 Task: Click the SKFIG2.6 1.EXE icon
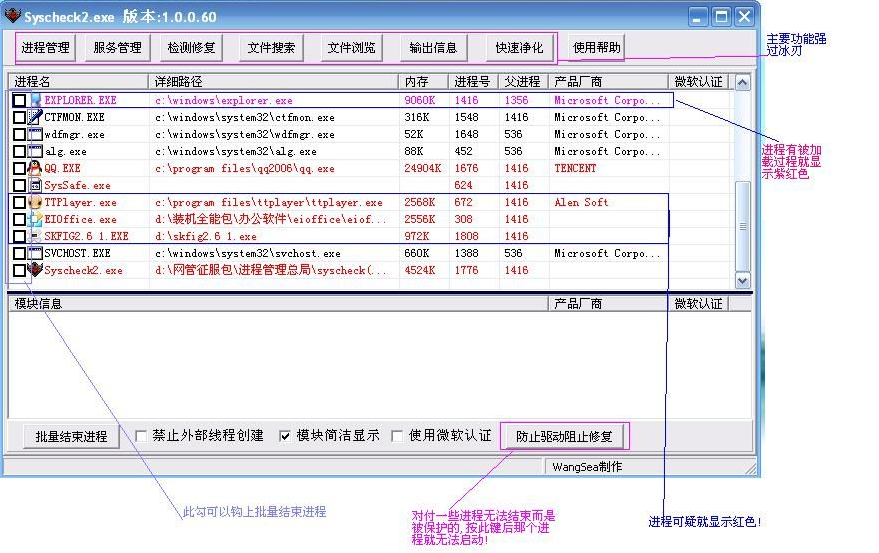(x=36, y=236)
